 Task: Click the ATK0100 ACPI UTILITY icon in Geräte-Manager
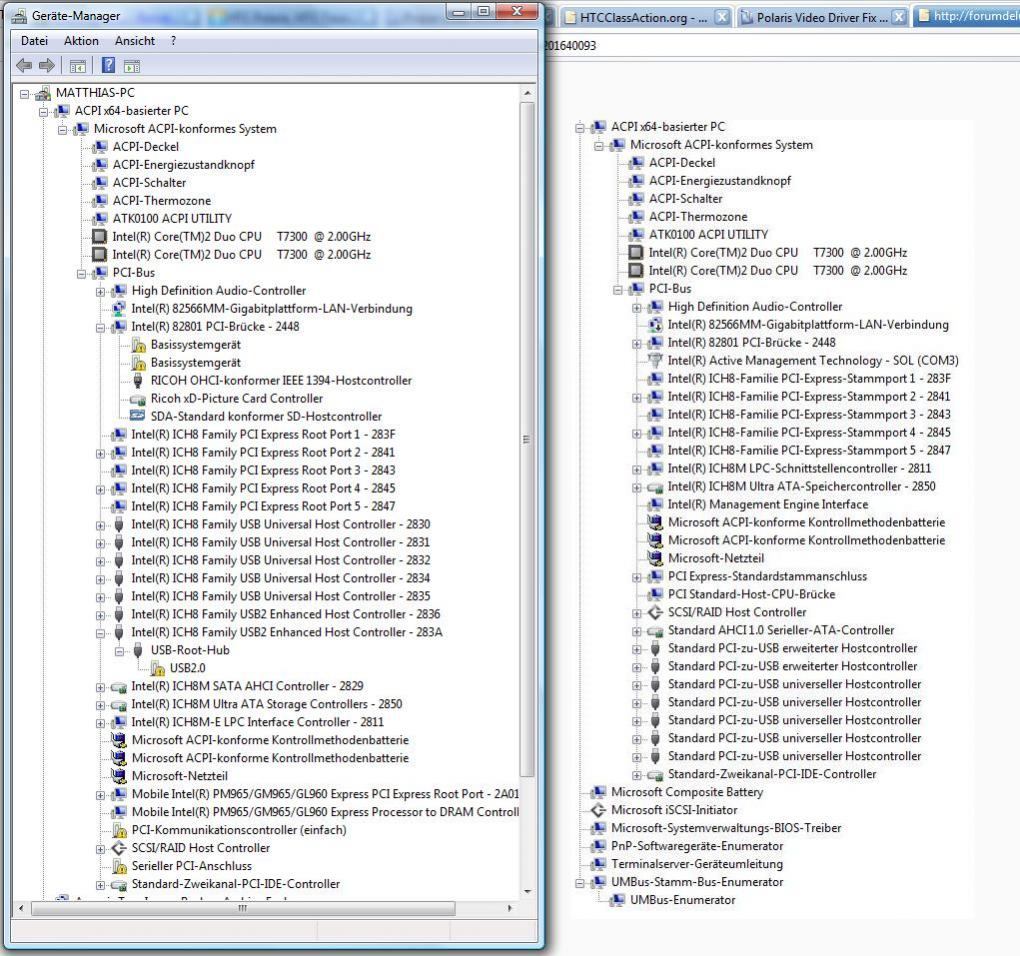[100, 219]
